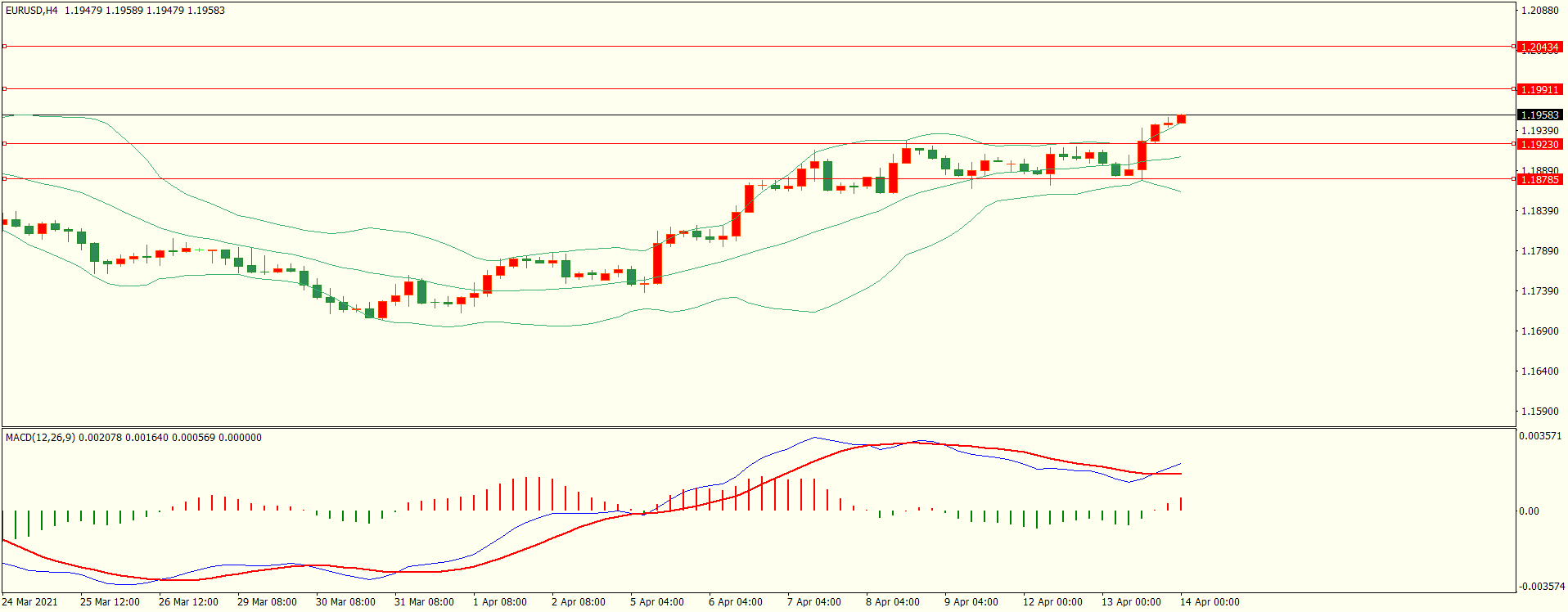1568x612 pixels.
Task: Click the tall red candle at 5 Apr 04:00
Action: point(657,263)
